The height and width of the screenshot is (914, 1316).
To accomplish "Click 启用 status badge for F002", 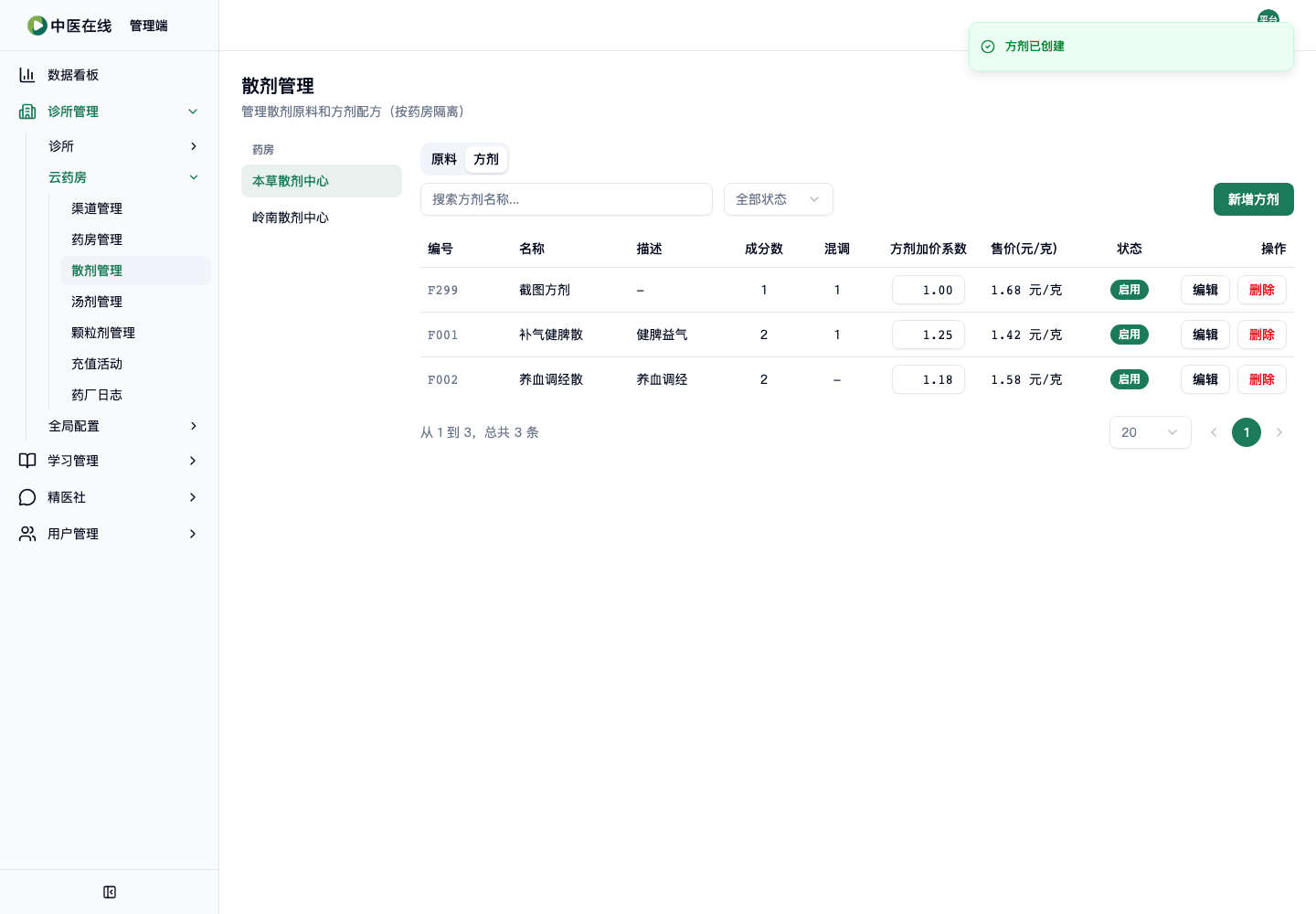I will coord(1130,379).
